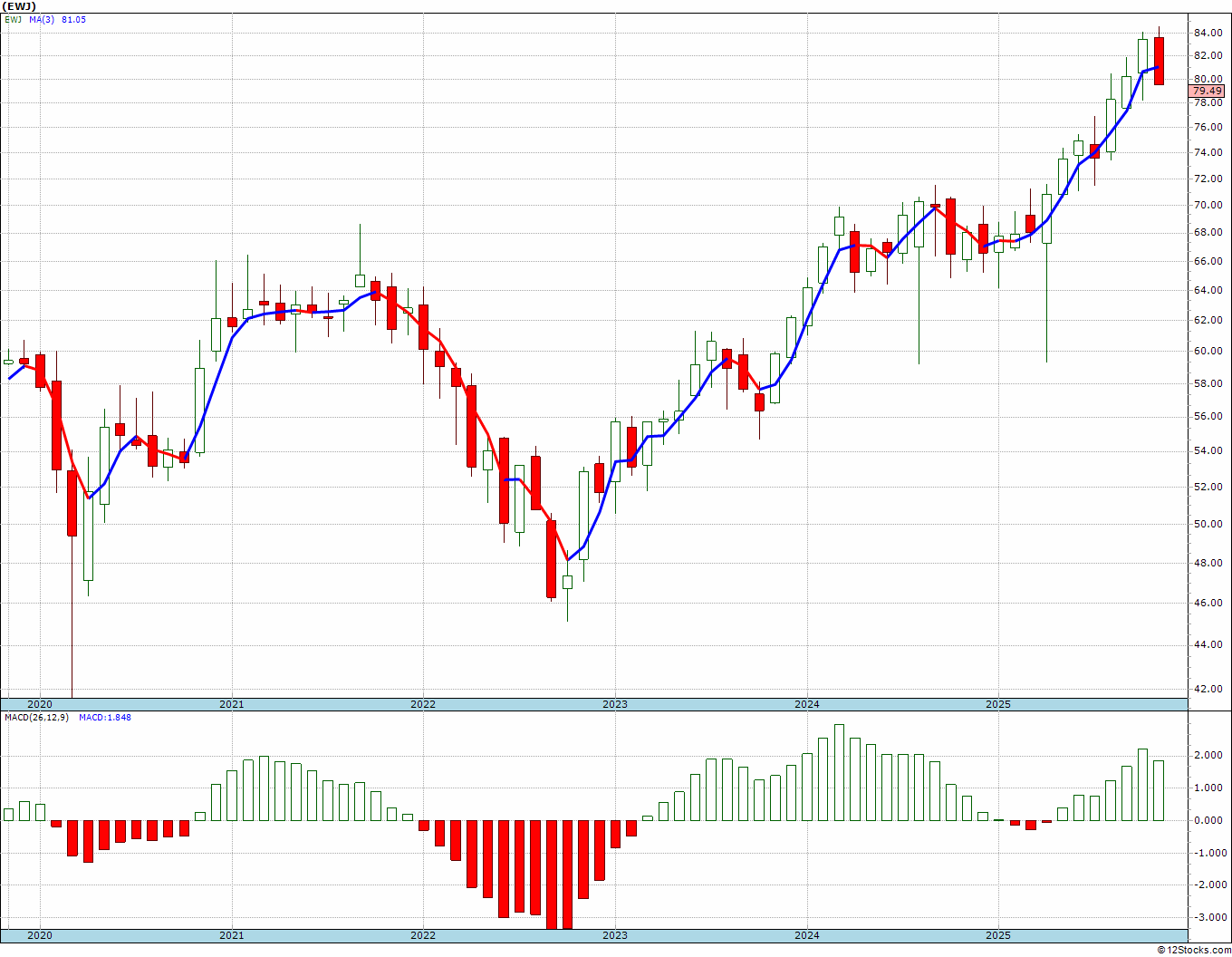Image resolution: width=1232 pixels, height=957 pixels.
Task: Select the 56.00 price axis label
Action: point(1208,417)
